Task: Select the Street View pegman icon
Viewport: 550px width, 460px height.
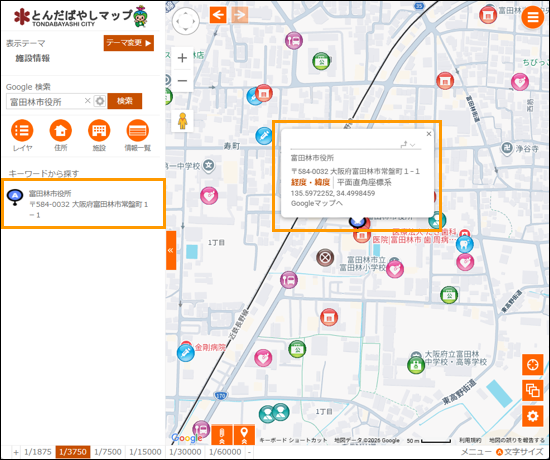Action: pos(182,121)
